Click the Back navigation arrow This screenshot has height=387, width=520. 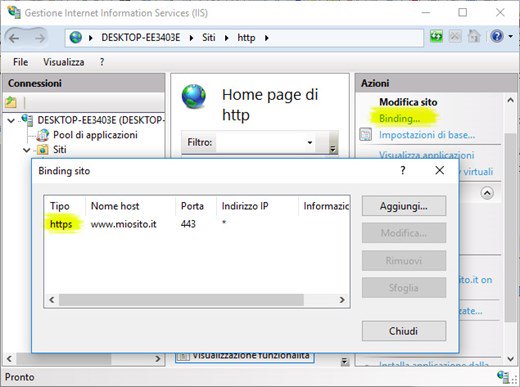pos(14,38)
